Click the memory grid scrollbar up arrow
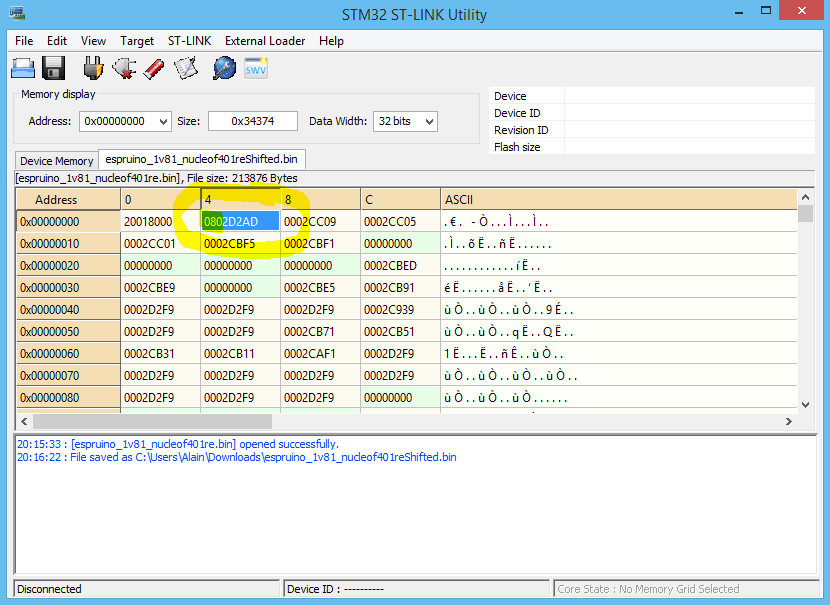The height and width of the screenshot is (605, 830). (x=806, y=197)
